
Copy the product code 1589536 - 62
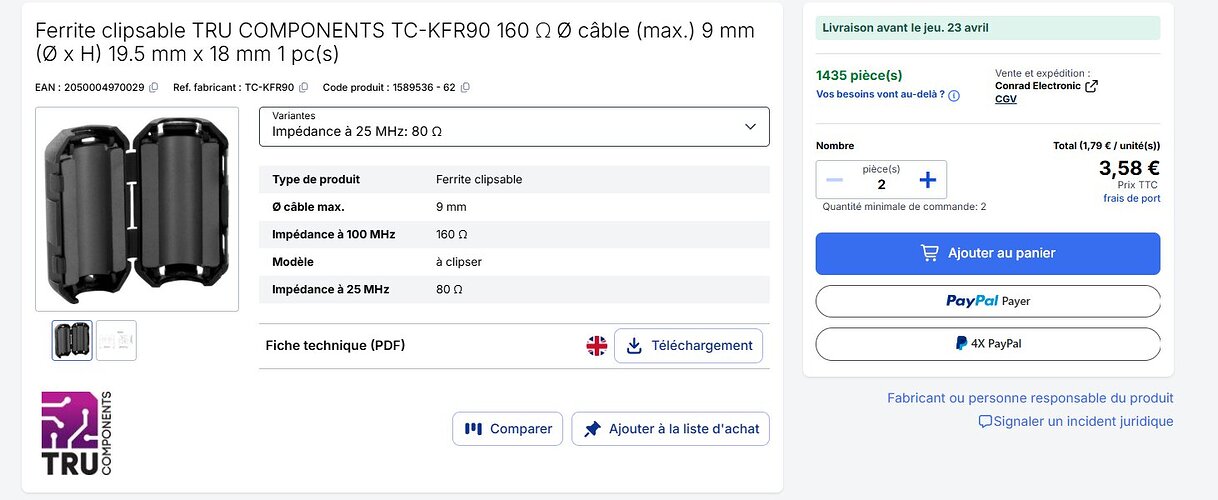click(x=465, y=88)
